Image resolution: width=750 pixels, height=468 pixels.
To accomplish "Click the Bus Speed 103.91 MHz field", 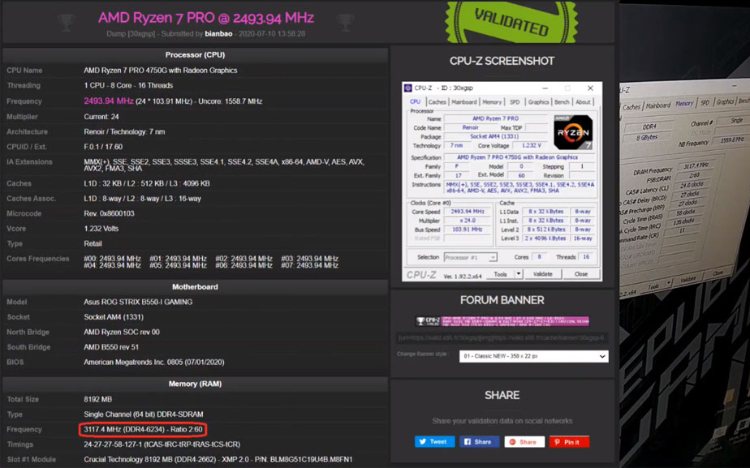I will click(x=468, y=230).
